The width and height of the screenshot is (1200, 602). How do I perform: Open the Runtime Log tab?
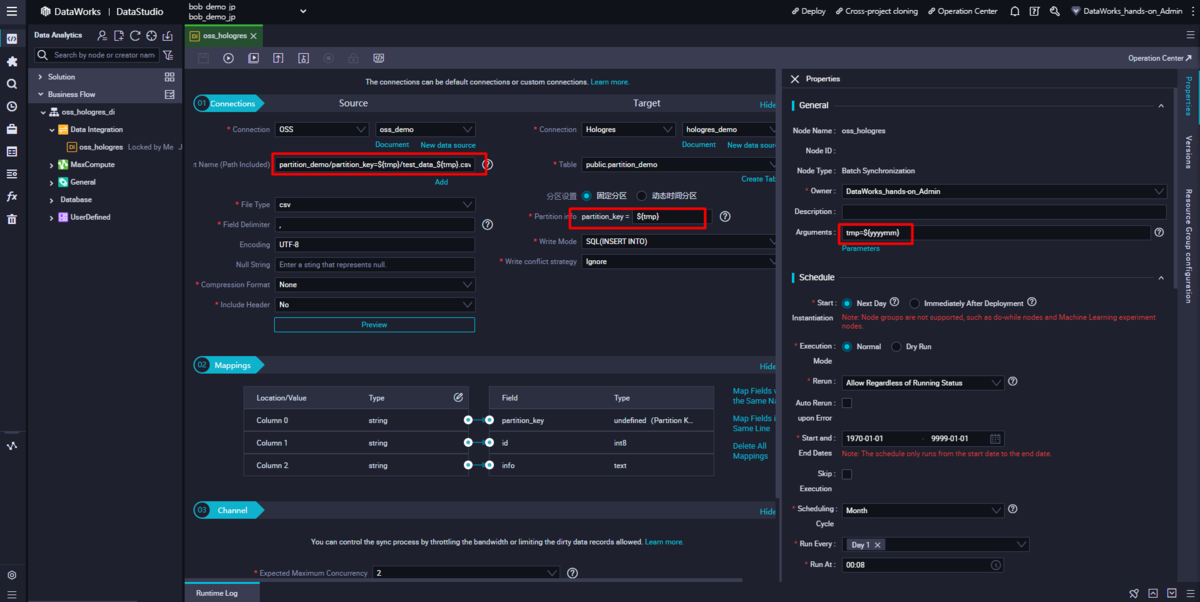point(217,593)
